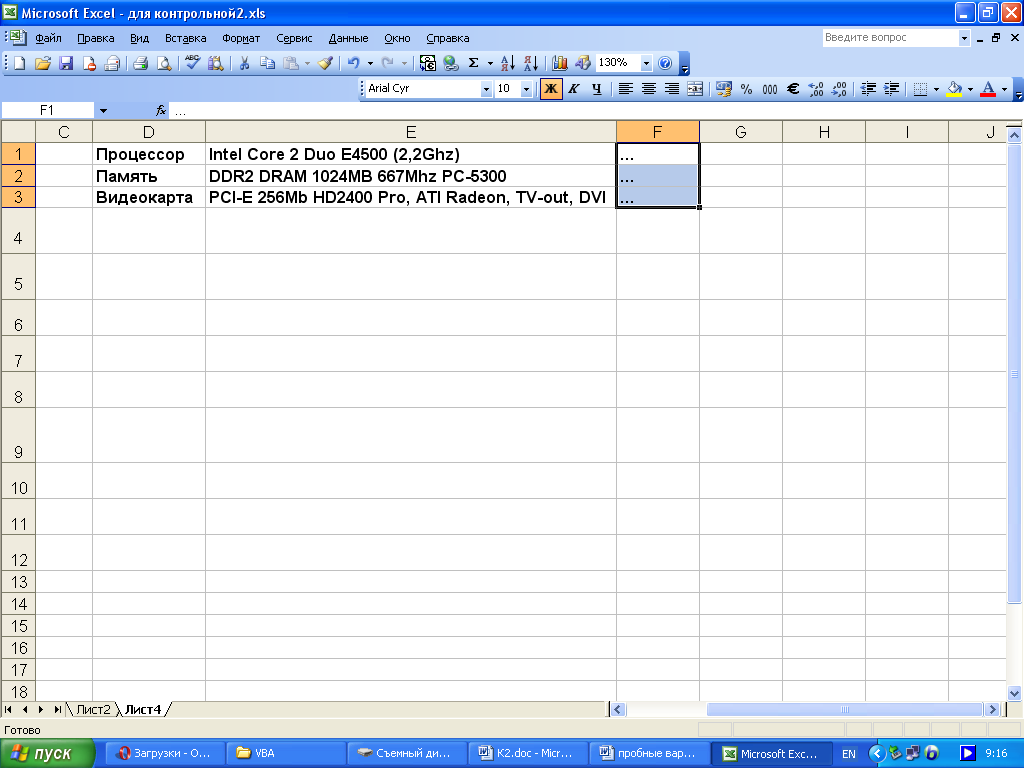Undo the last action

[x=353, y=63]
